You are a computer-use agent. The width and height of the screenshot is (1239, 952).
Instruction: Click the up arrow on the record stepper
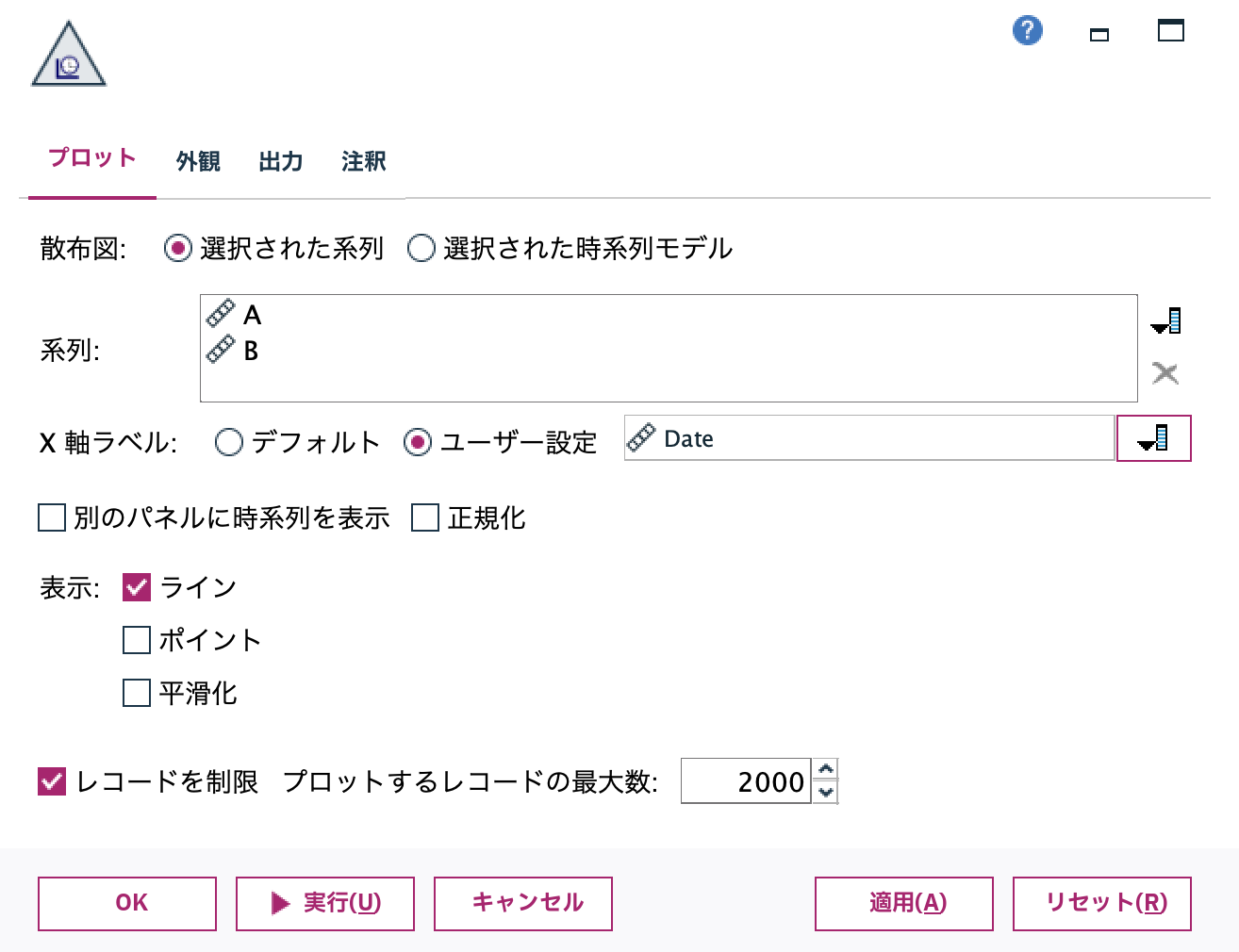(826, 771)
